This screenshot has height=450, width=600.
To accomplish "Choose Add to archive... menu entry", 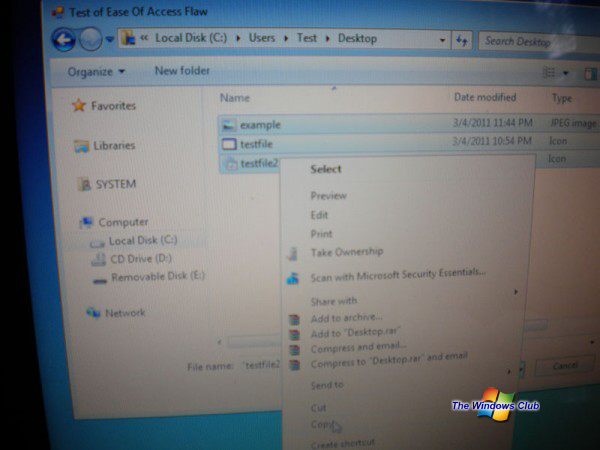I will (x=346, y=318).
